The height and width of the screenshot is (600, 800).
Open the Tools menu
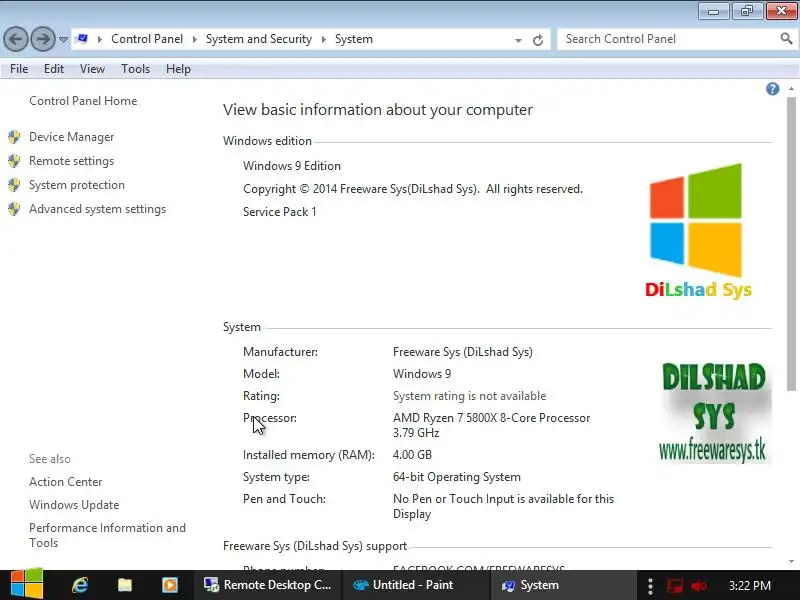pos(135,68)
